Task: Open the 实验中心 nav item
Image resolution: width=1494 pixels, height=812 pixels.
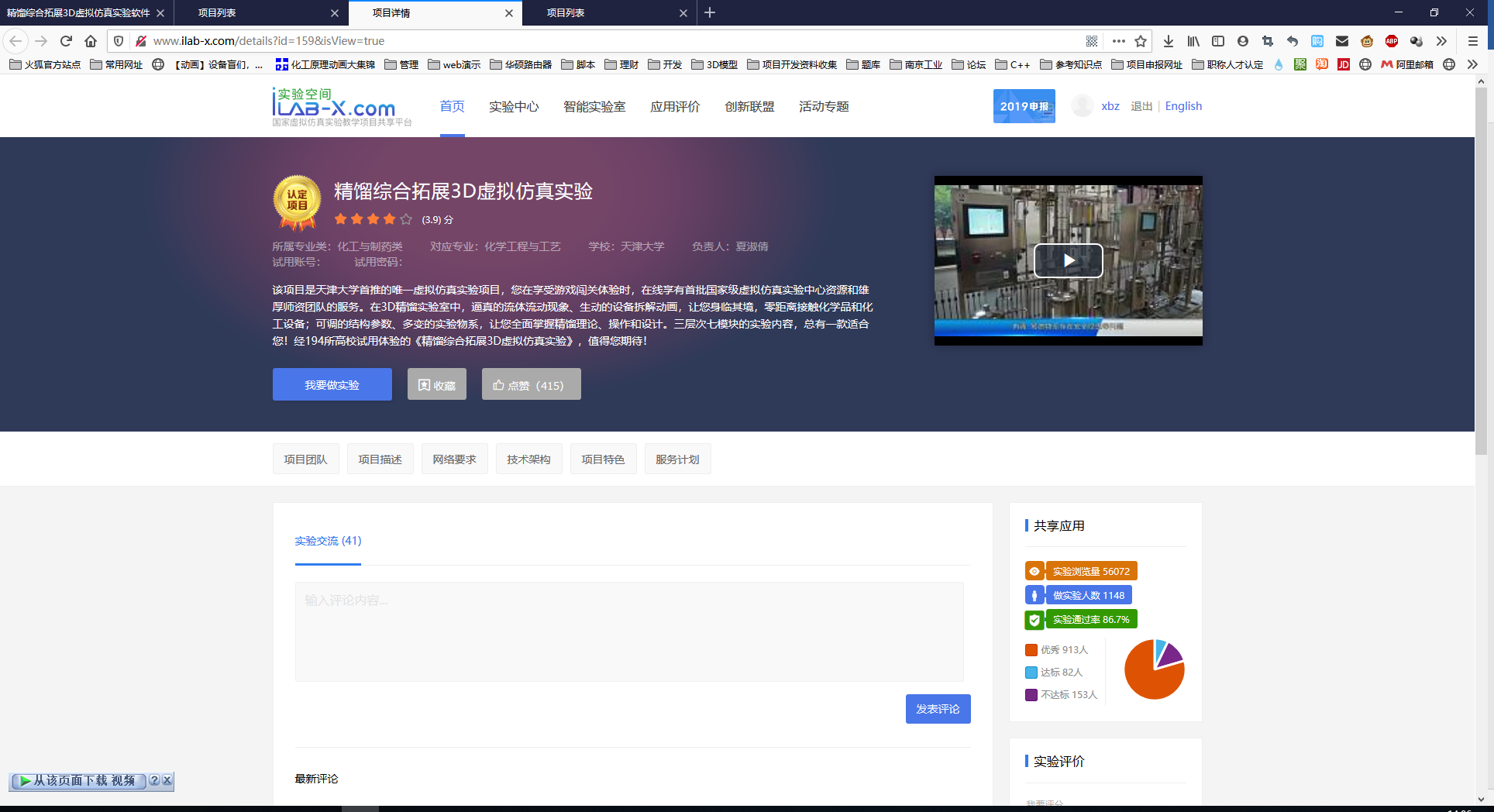Action: point(514,106)
